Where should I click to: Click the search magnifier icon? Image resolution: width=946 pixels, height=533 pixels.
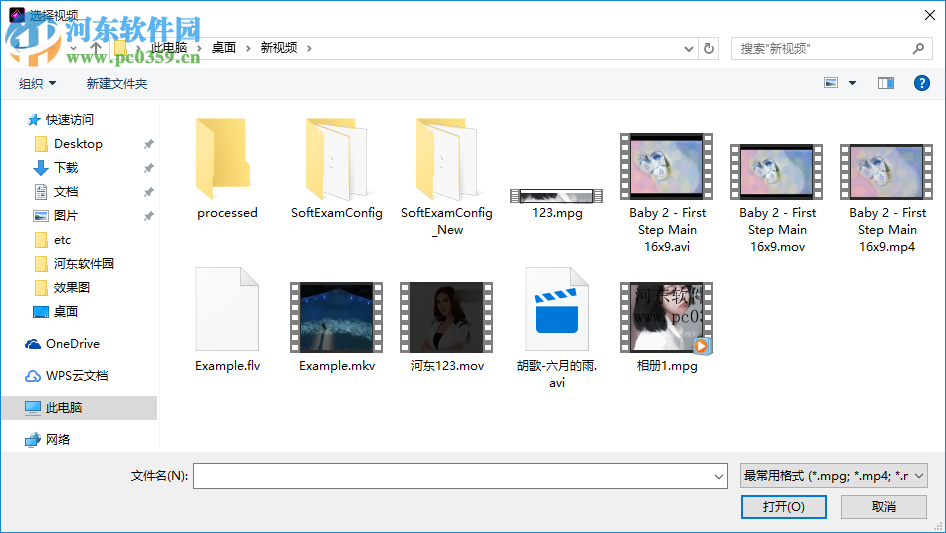click(x=918, y=48)
